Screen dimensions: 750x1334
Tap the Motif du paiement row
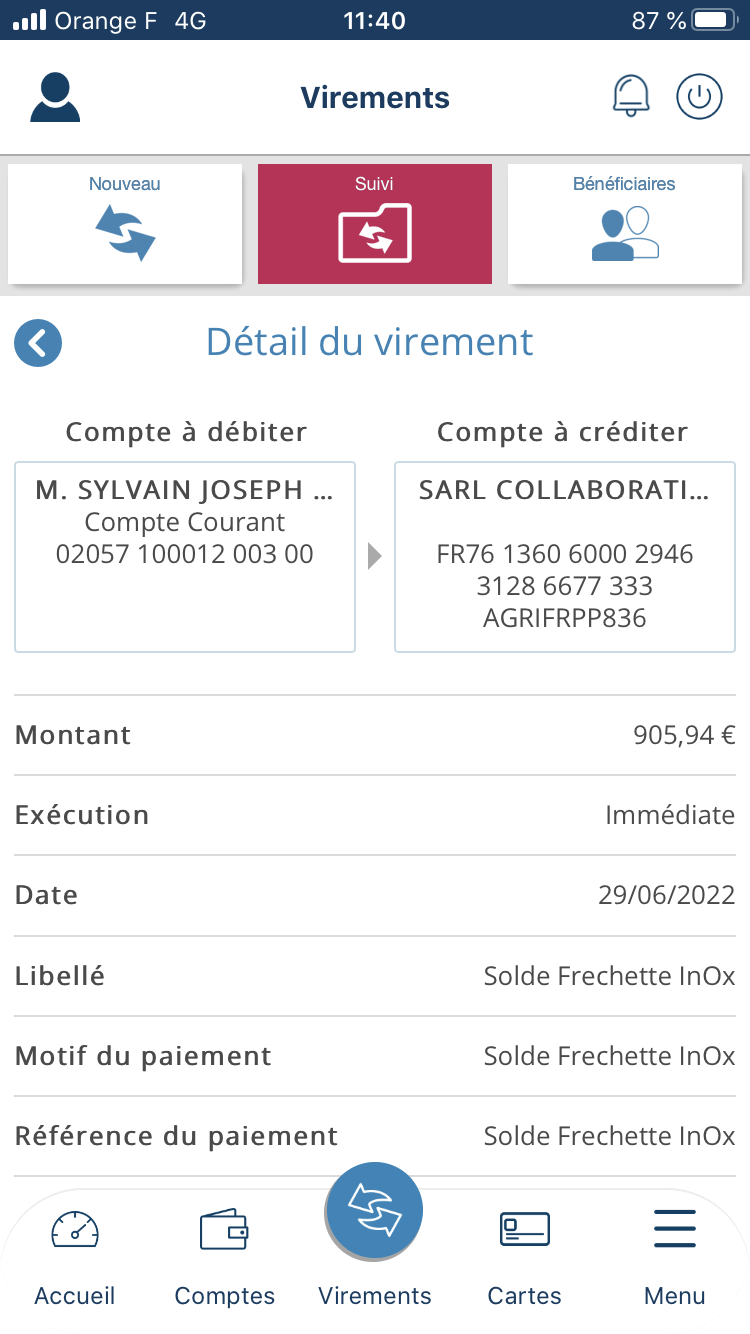[x=375, y=1056]
